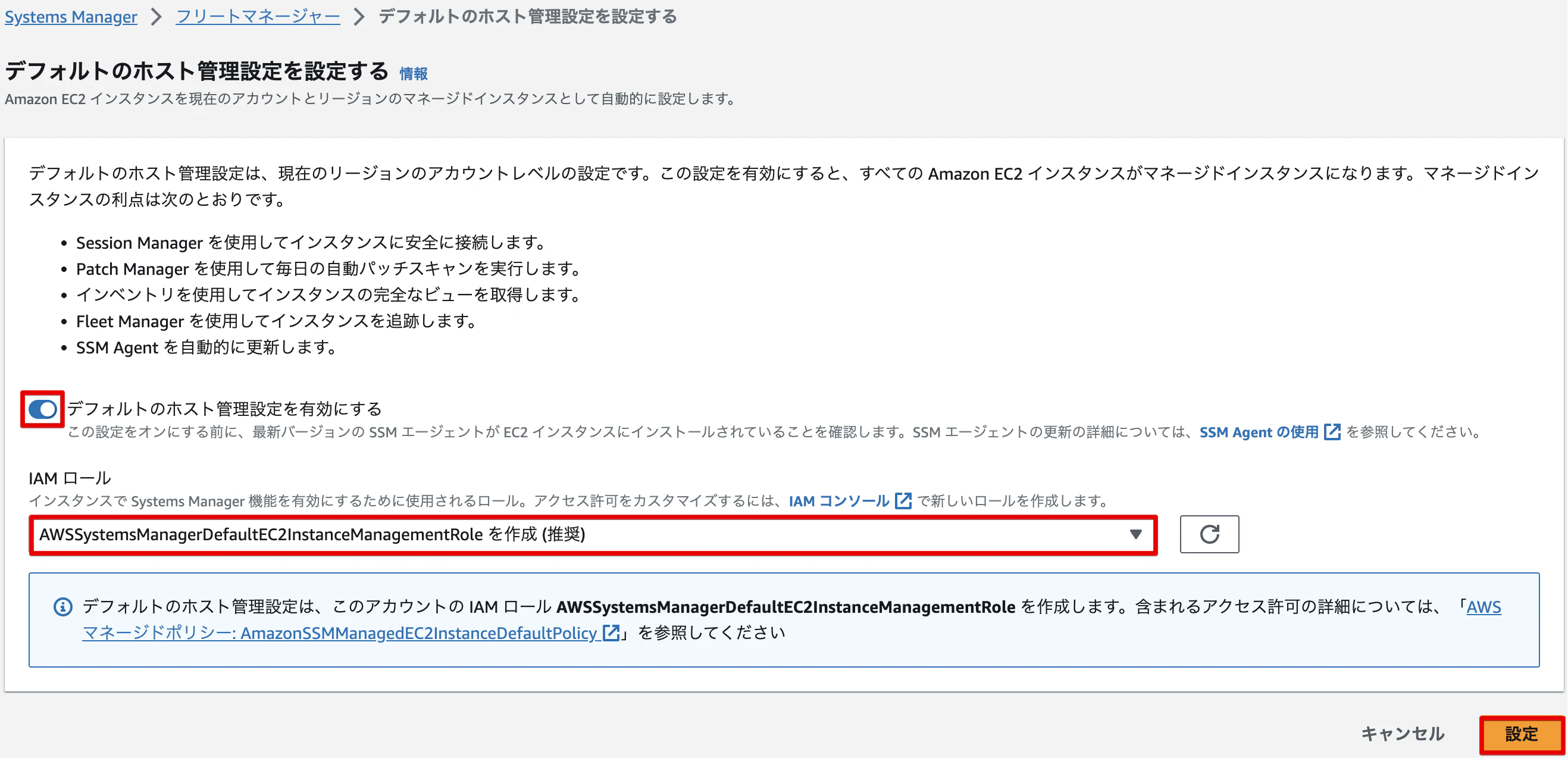Toggle the デフォルトのホスト管理設定を有効にする switch
Viewport: 1568px width, 758px height.
point(43,409)
